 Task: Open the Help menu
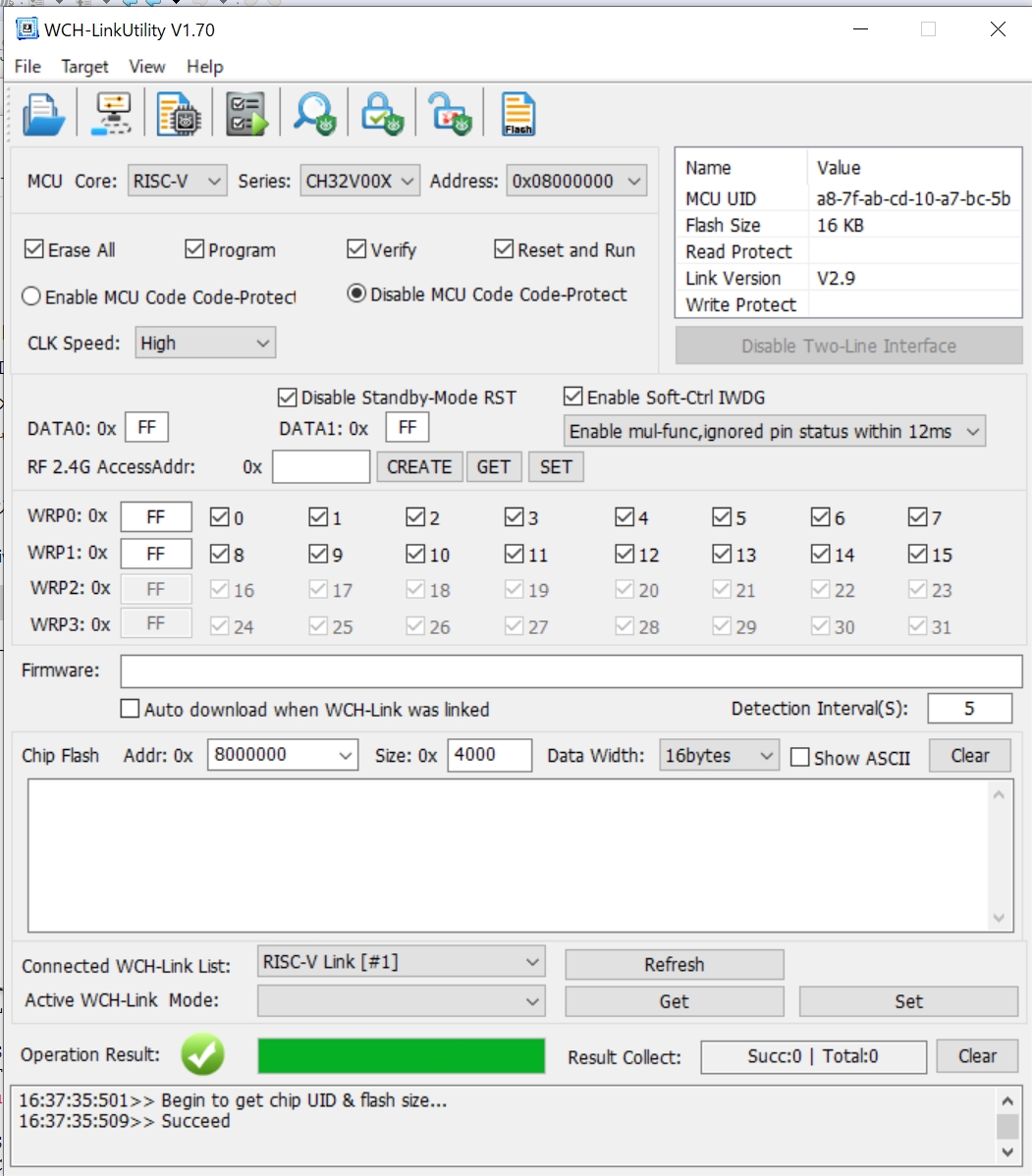click(205, 67)
